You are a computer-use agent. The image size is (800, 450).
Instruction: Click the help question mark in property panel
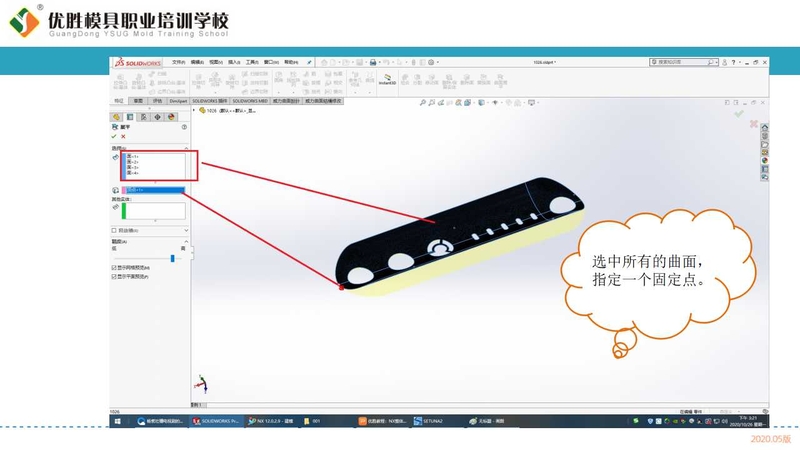(184, 127)
